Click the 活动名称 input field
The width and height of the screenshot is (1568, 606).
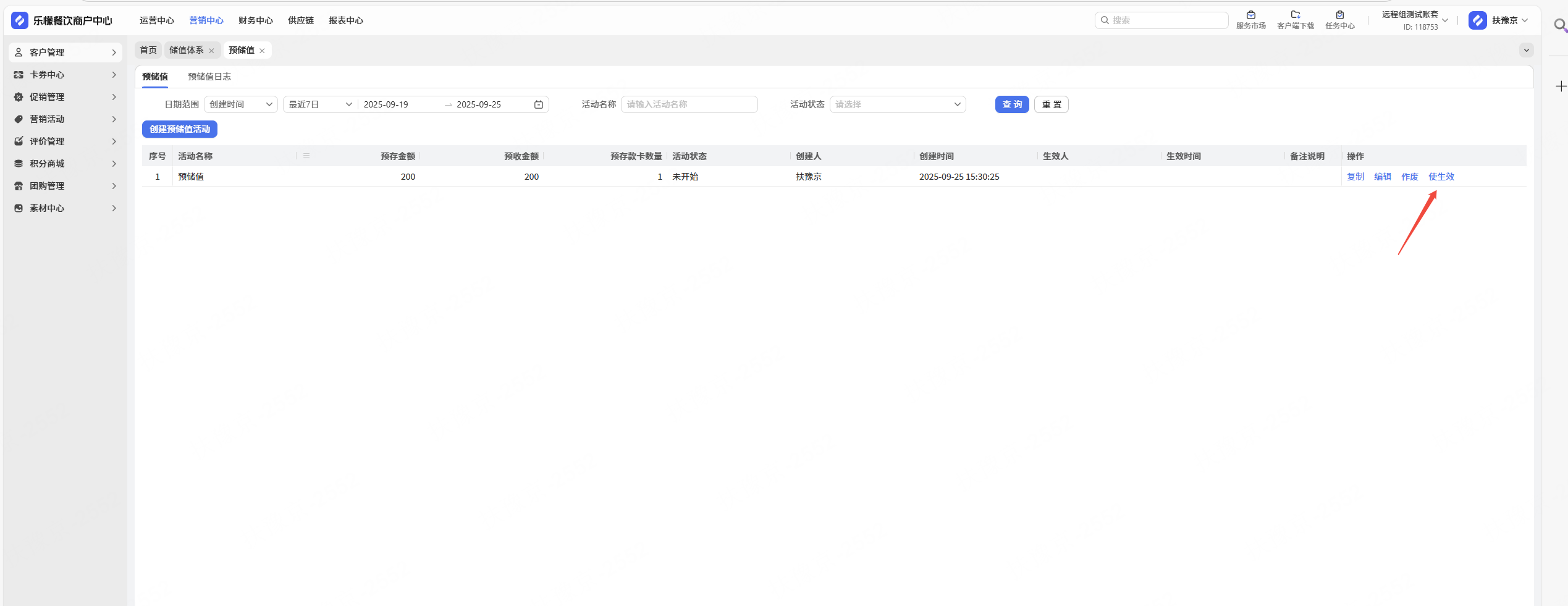point(689,104)
